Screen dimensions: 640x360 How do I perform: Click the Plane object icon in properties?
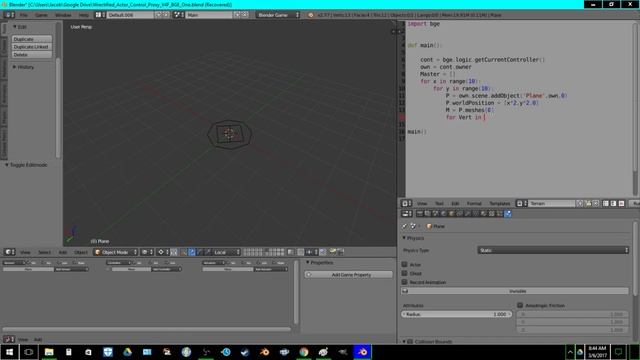point(429,226)
